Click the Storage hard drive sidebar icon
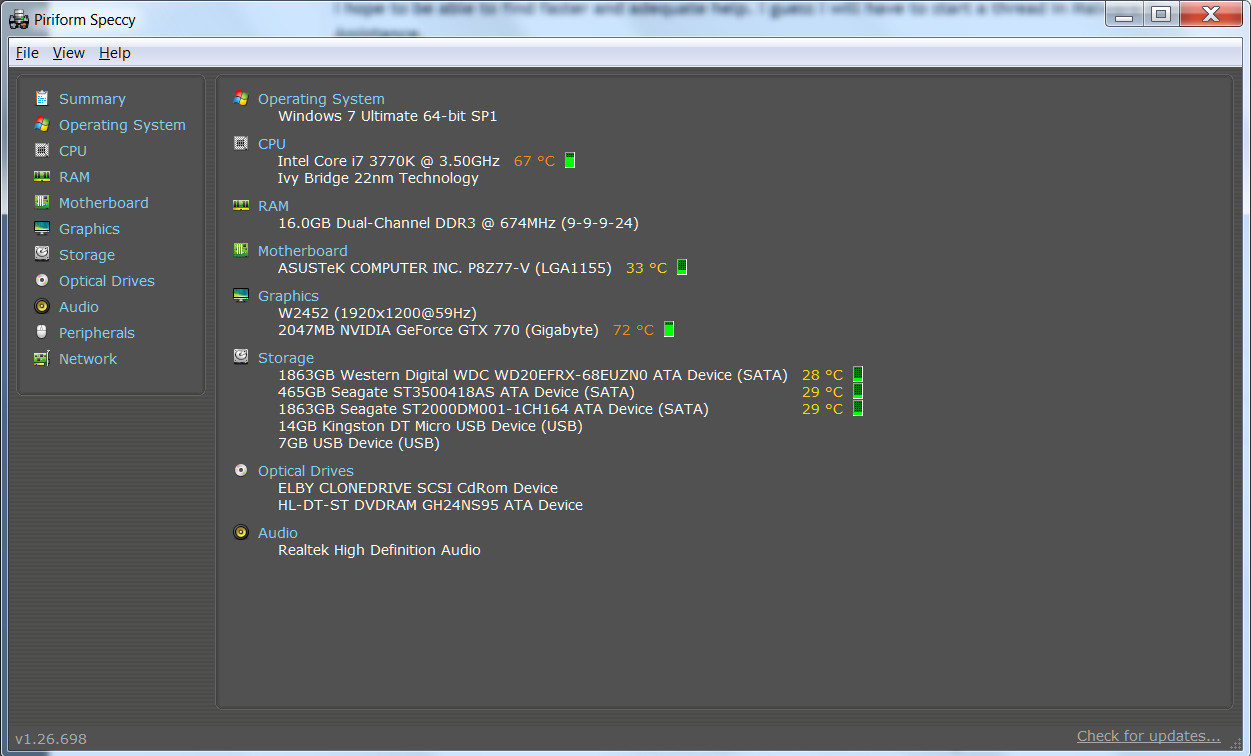This screenshot has height=756, width=1251. coord(41,254)
